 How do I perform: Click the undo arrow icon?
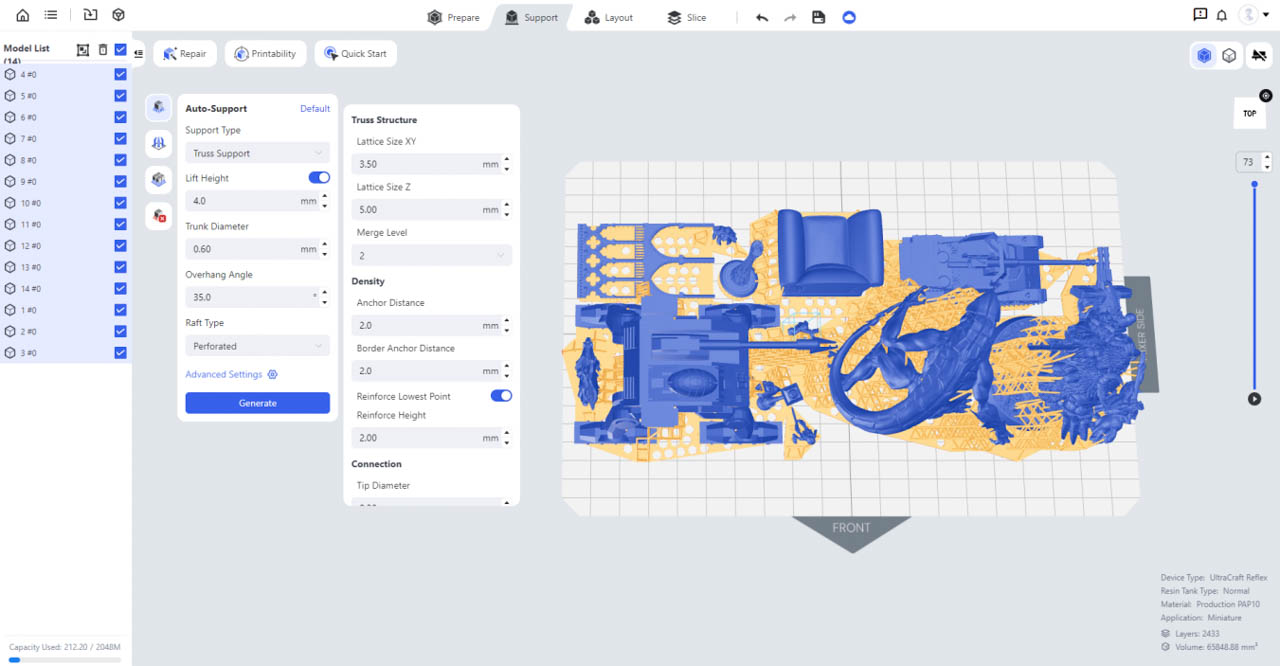[762, 17]
